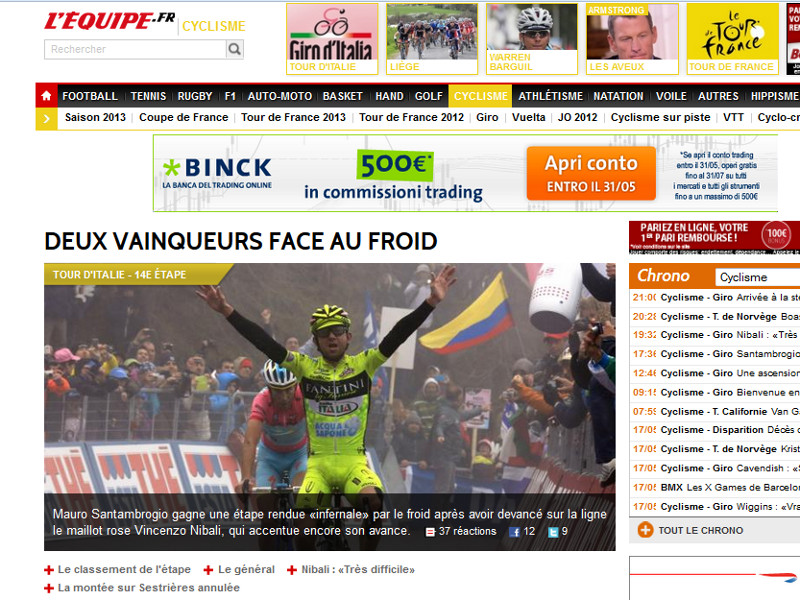
Task: Click the red home icon in the navigation bar
Action: click(46, 96)
